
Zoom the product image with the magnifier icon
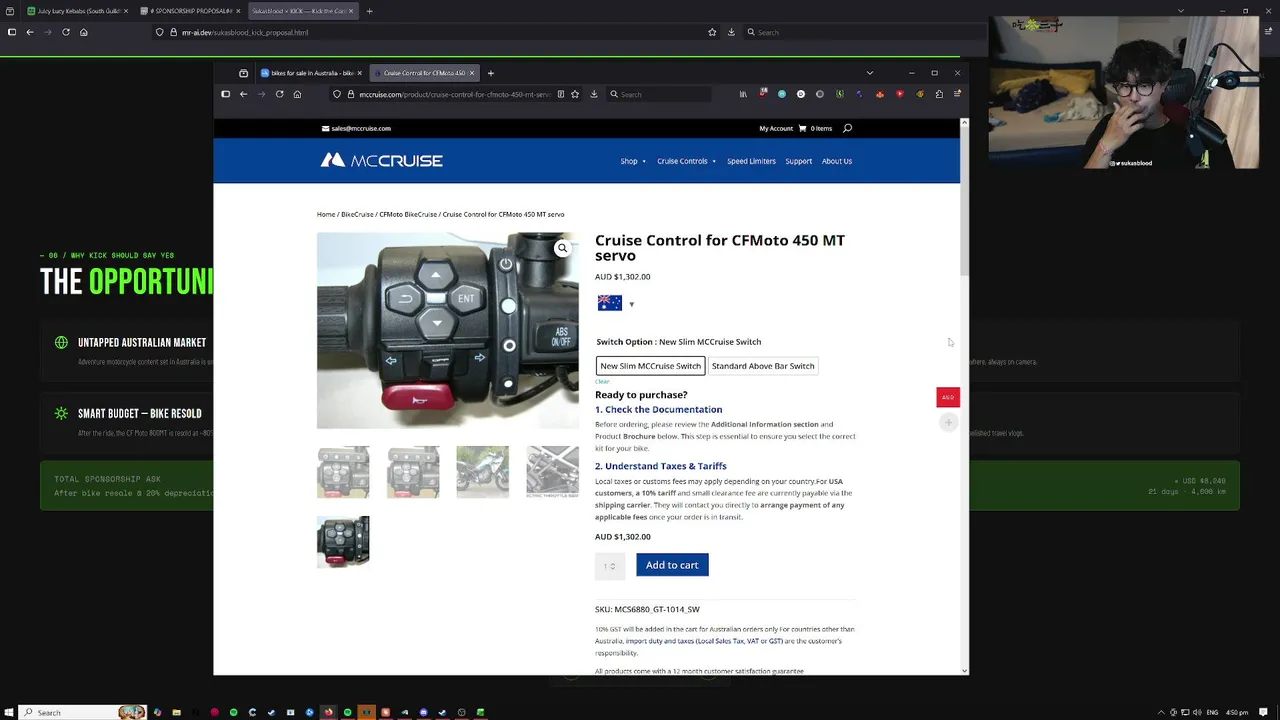pyautogui.click(x=562, y=248)
